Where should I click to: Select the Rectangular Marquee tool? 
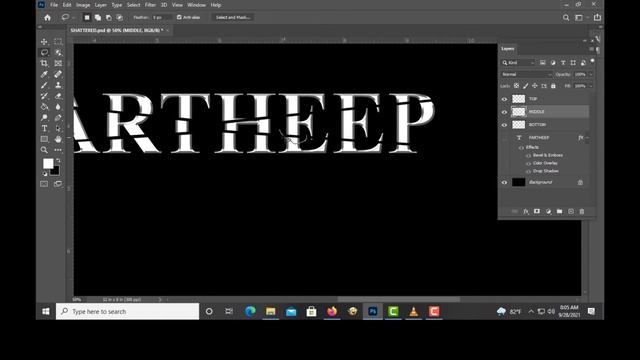[58, 42]
